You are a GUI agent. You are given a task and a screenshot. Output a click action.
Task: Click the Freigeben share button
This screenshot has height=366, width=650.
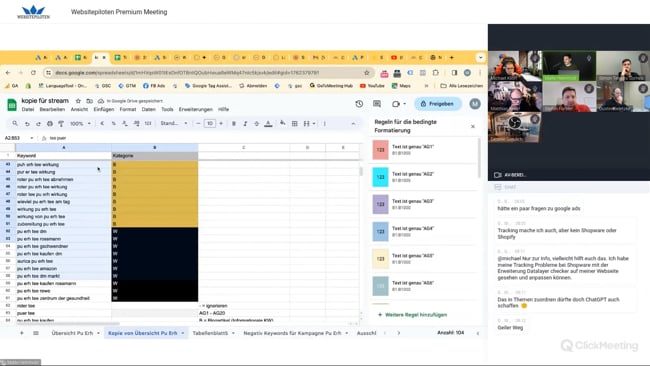[x=438, y=104]
